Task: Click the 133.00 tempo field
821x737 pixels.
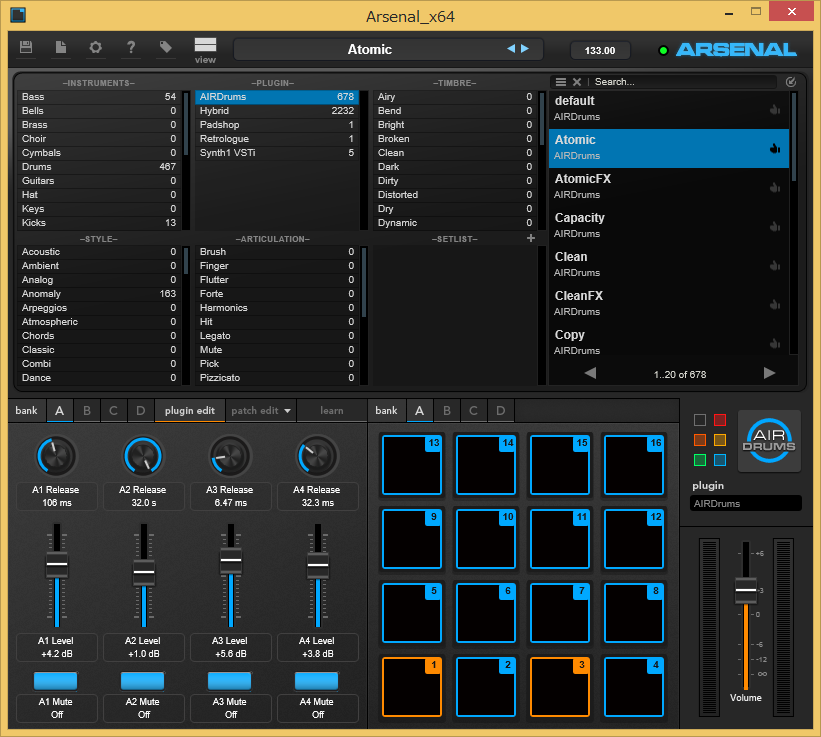Action: [600, 50]
